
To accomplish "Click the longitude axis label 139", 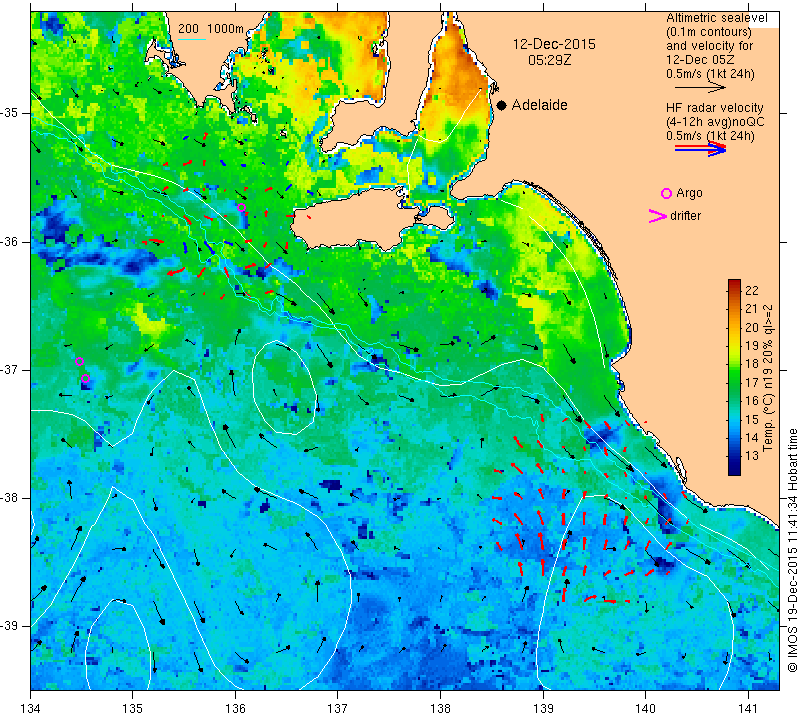I will click(x=543, y=708).
